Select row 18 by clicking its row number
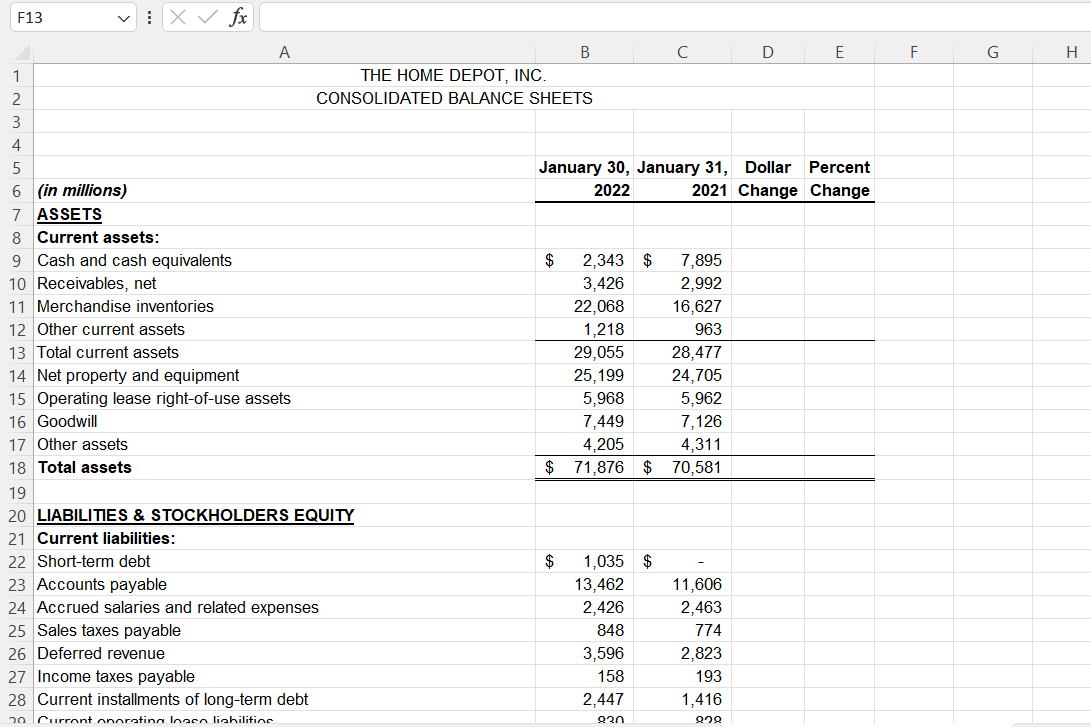Image resolution: width=1091 pixels, height=727 pixels. [16, 467]
